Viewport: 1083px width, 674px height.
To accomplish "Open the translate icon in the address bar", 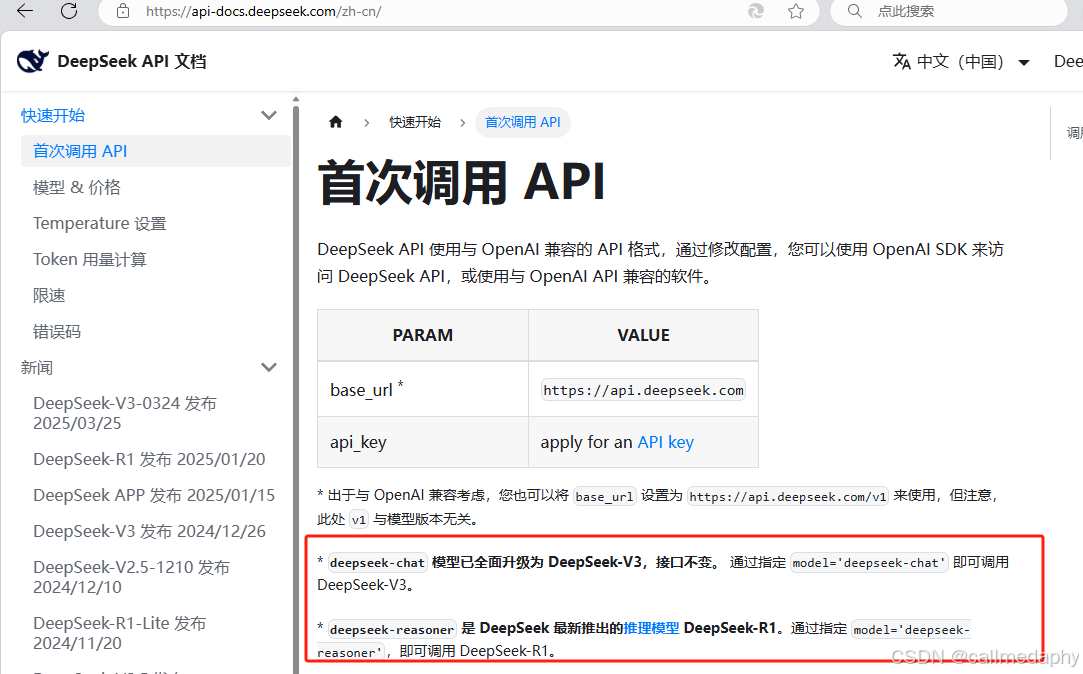I will point(756,11).
